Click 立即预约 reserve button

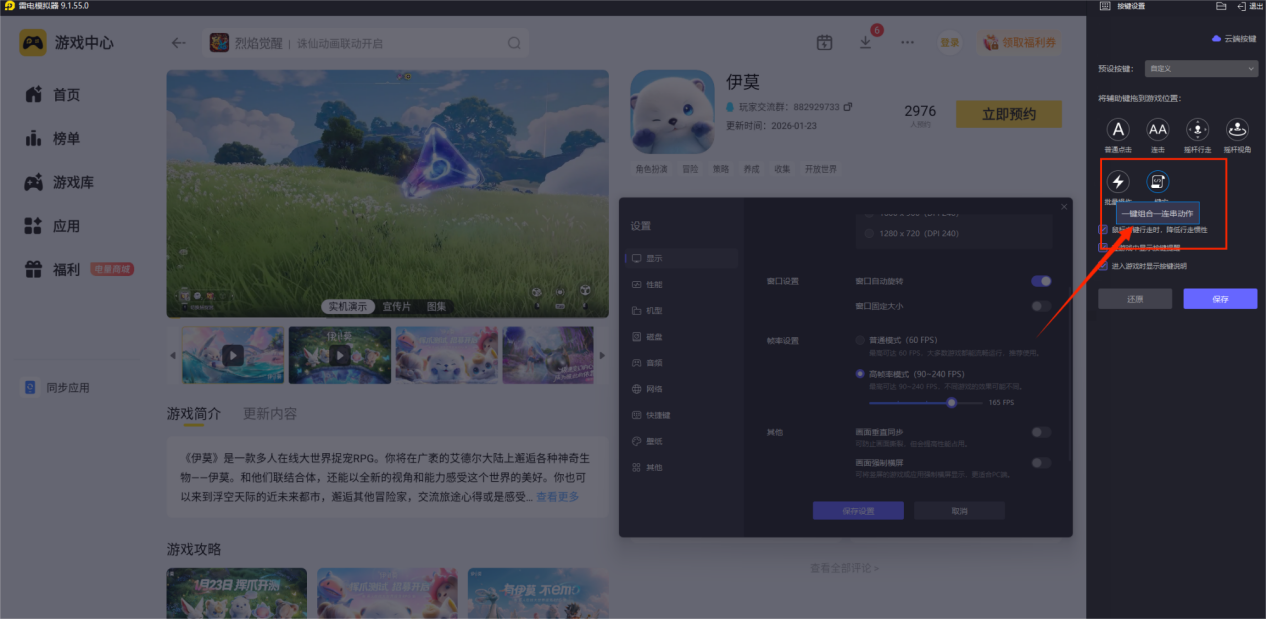click(1008, 114)
